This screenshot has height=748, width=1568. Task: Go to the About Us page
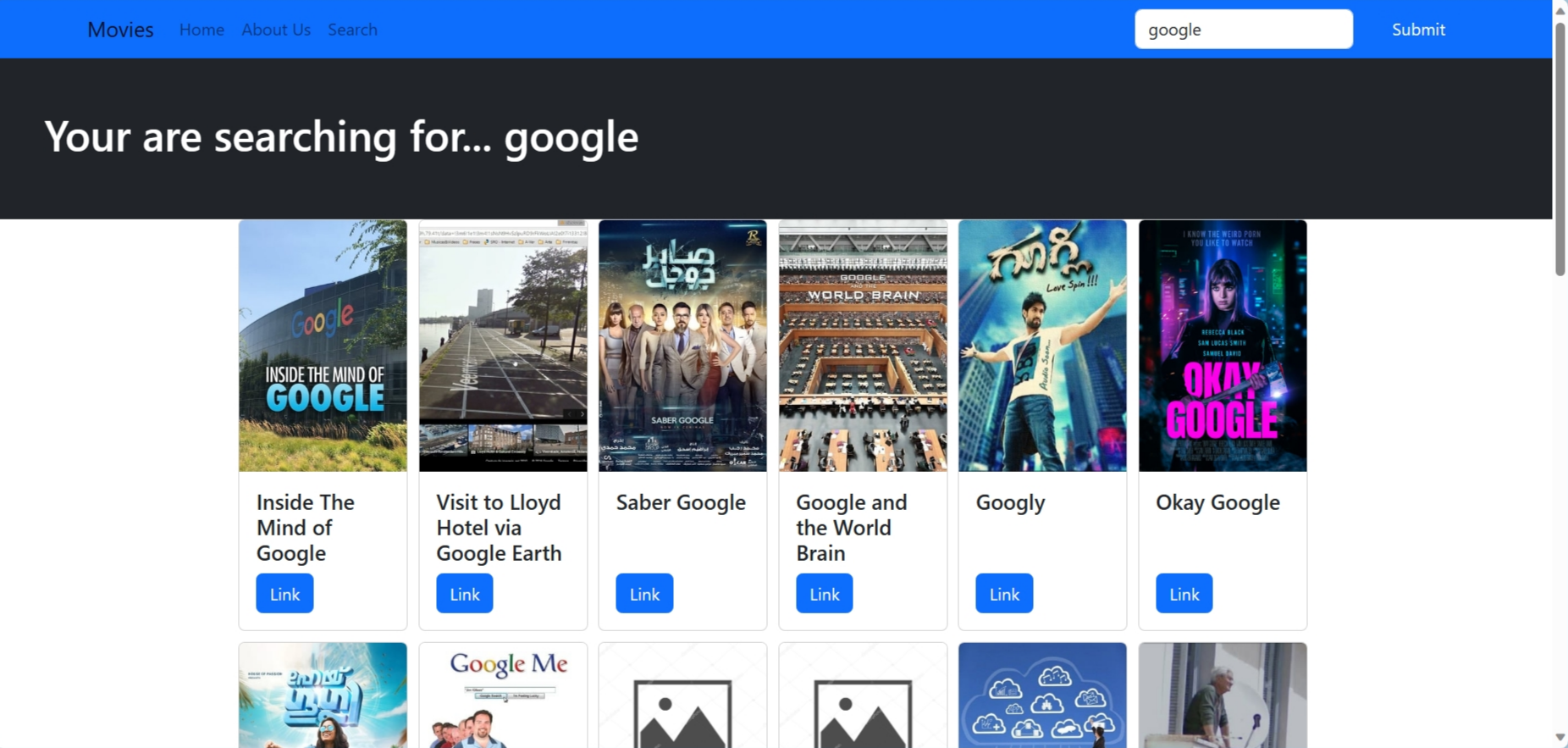[x=276, y=30]
